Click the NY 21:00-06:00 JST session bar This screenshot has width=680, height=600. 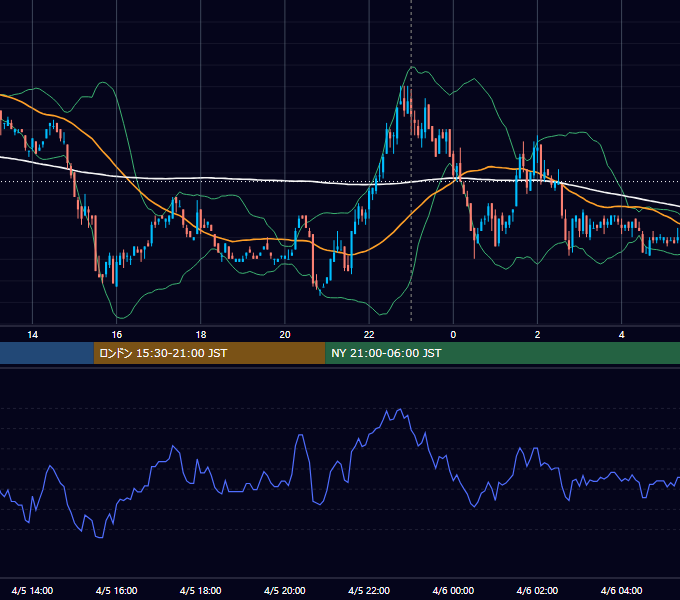(x=503, y=353)
